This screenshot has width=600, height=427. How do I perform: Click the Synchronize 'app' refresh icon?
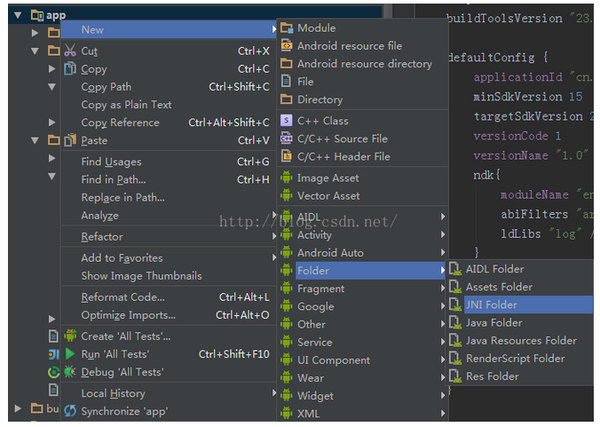[70, 411]
